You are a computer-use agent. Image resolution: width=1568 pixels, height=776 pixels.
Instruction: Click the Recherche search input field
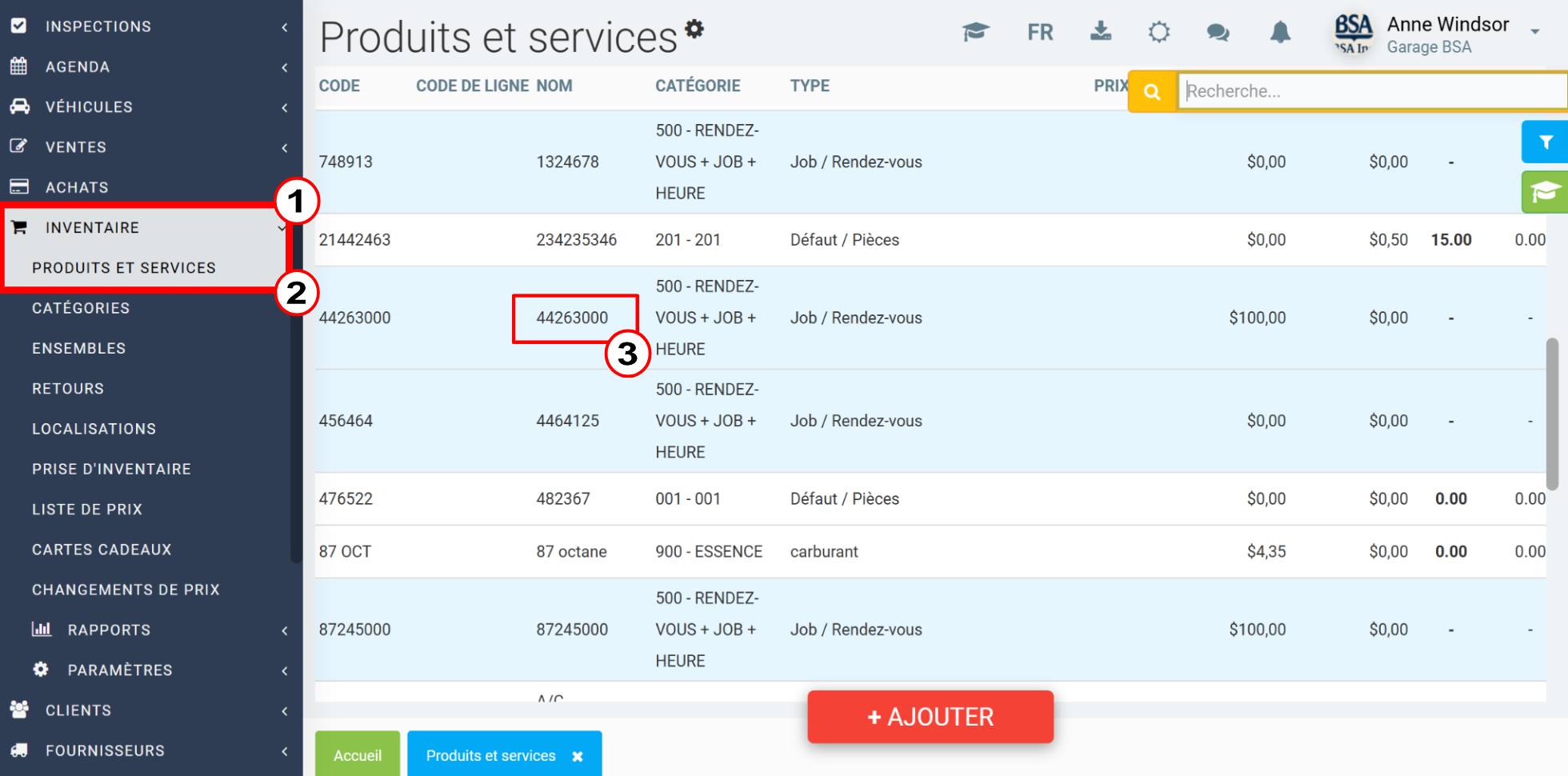(1371, 91)
